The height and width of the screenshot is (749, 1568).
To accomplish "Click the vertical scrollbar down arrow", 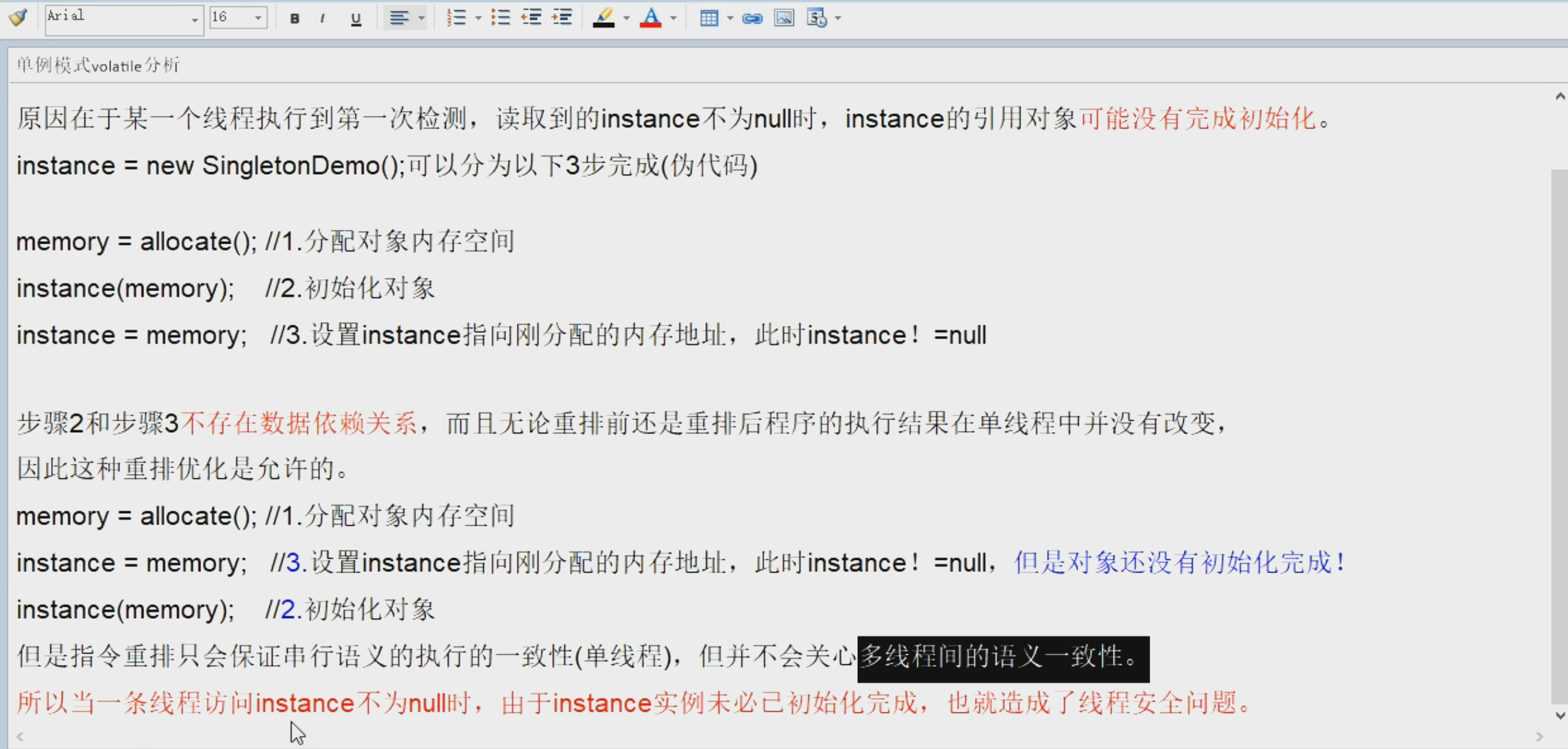I will coord(1560,715).
